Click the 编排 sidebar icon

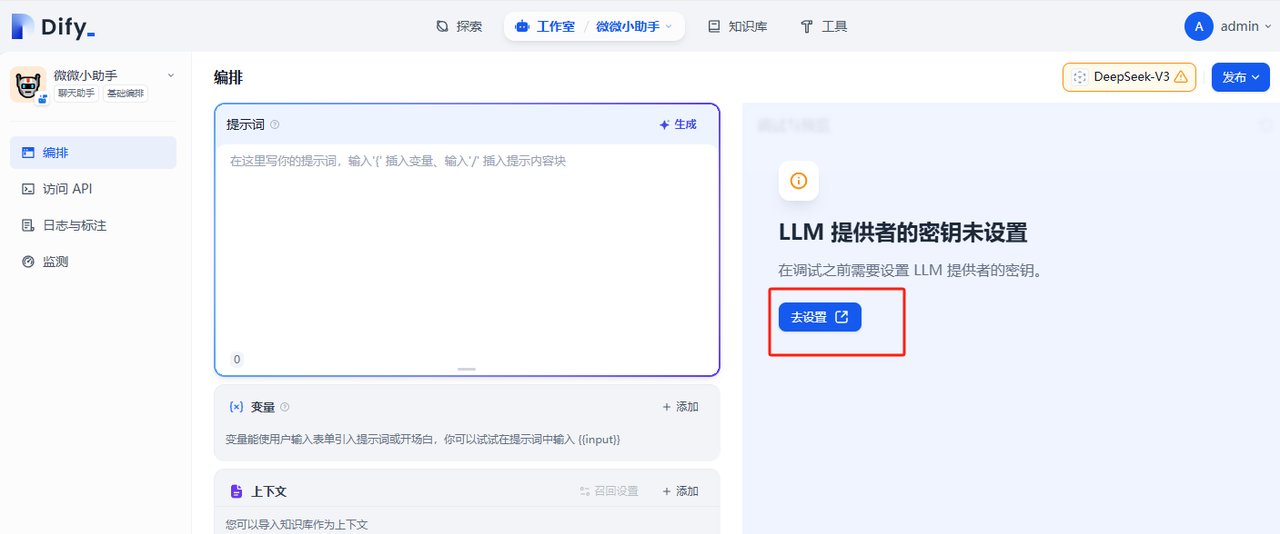click(x=28, y=153)
